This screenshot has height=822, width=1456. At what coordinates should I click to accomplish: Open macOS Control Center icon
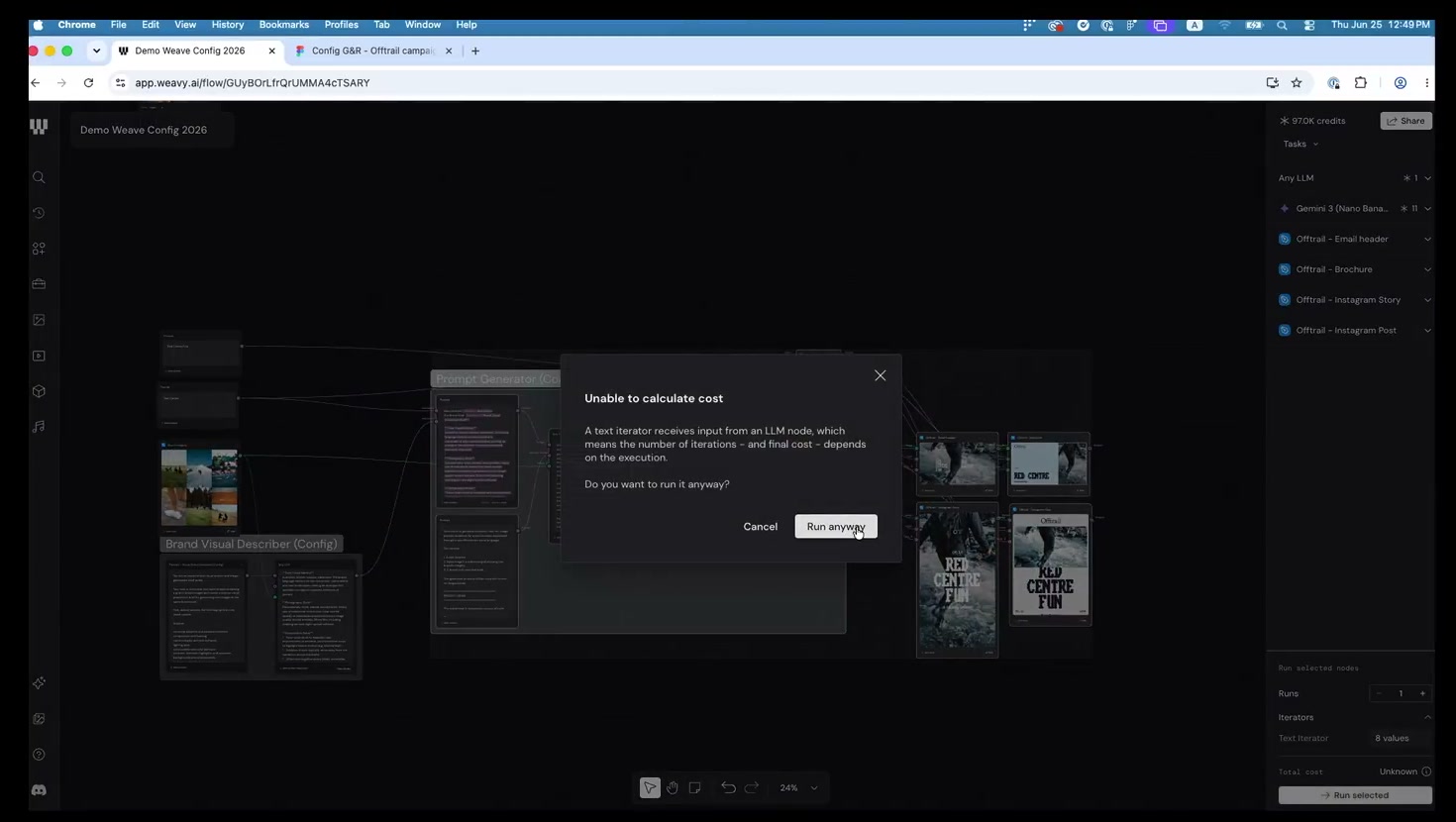pyautogui.click(x=1309, y=25)
